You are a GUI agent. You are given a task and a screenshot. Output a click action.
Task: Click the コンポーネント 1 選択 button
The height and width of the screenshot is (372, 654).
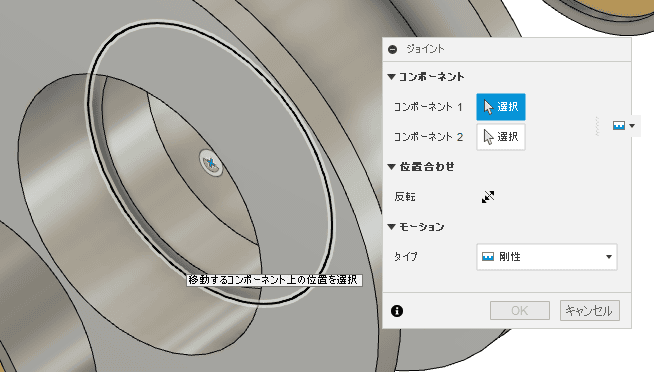click(501, 107)
